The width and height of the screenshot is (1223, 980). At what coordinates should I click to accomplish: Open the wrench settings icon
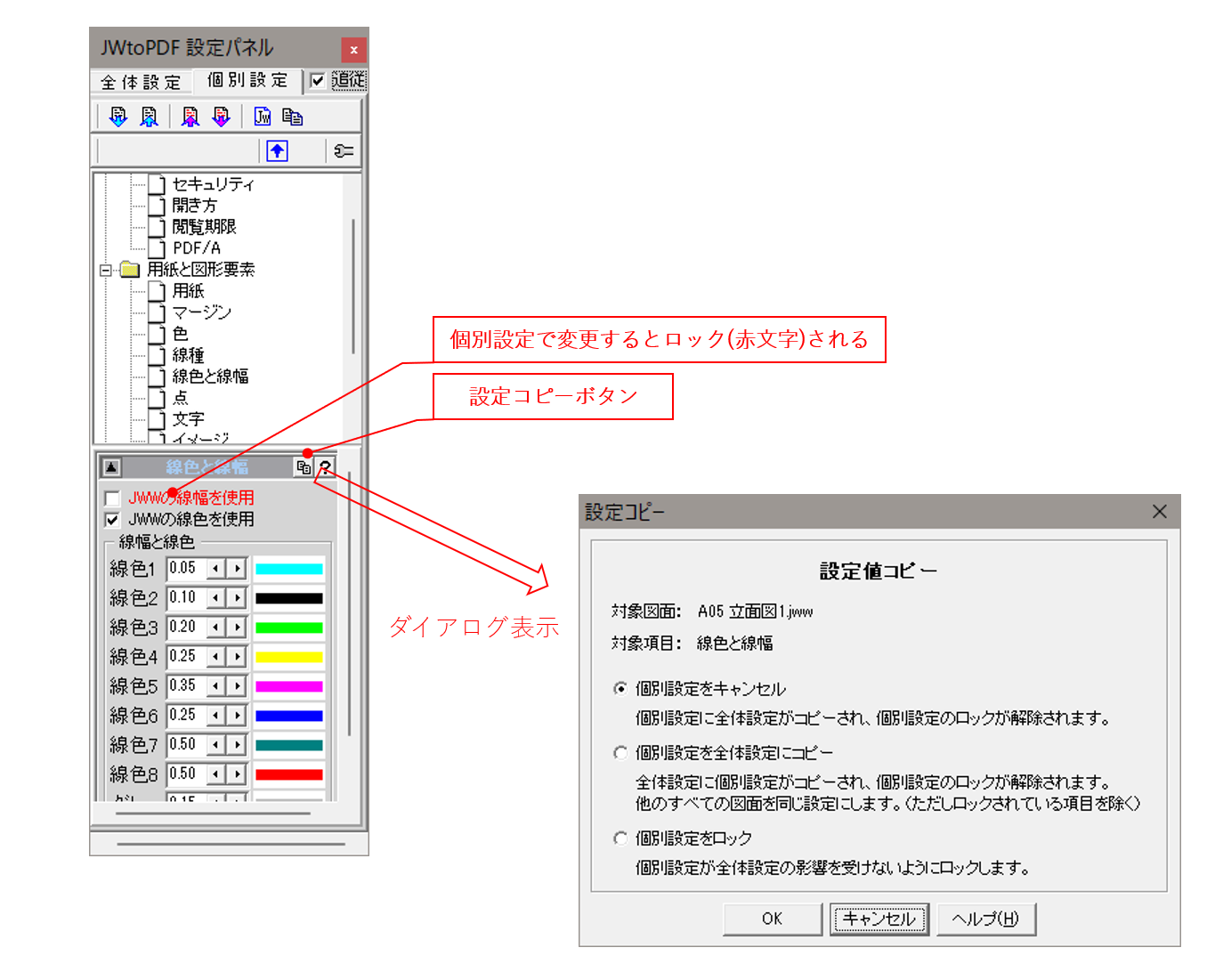[344, 150]
